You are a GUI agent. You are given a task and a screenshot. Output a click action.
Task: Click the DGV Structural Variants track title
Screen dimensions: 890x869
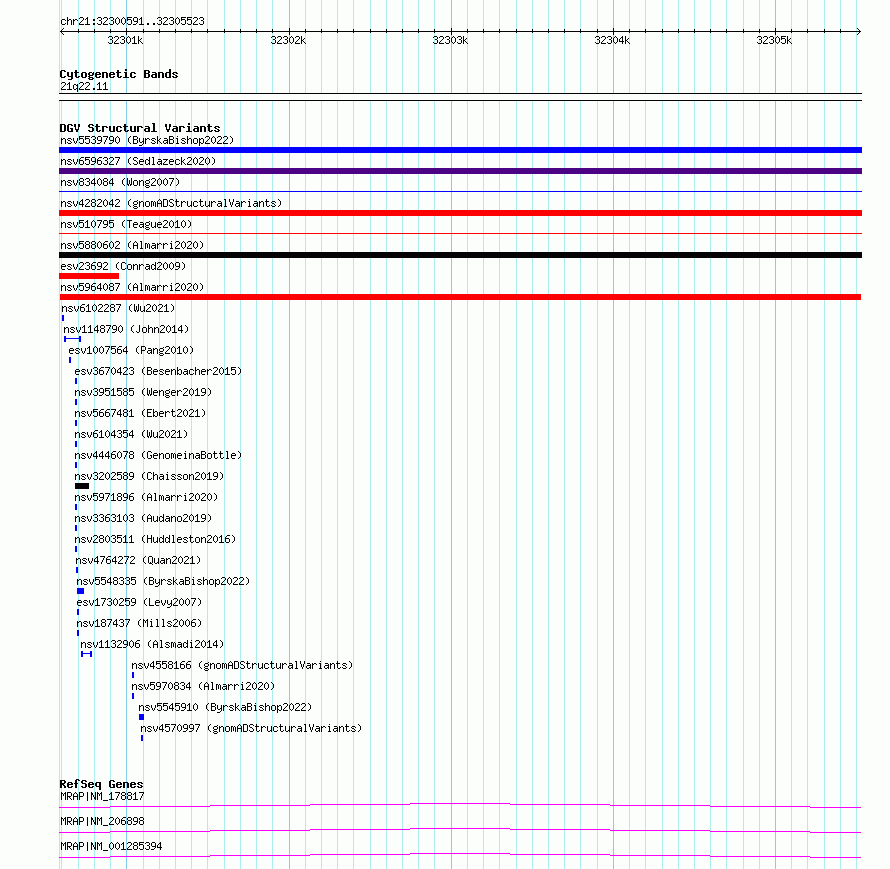click(140, 128)
